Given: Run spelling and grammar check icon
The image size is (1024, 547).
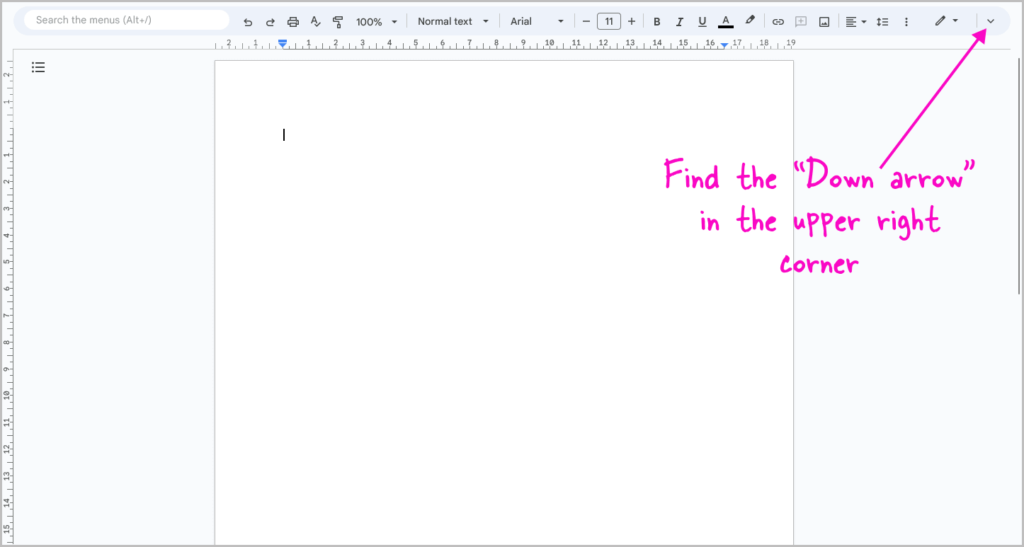Looking at the screenshot, I should coord(315,22).
